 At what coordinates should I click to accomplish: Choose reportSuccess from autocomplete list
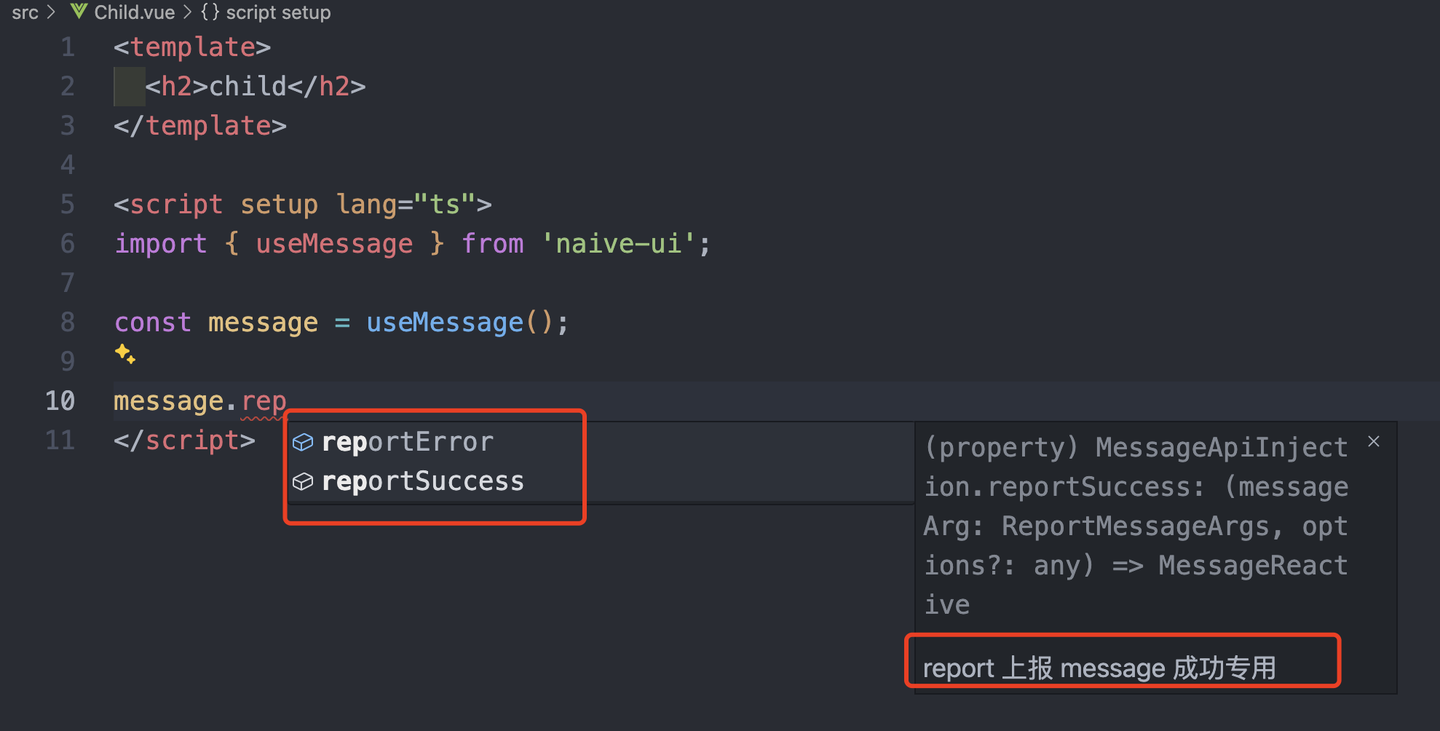pyautogui.click(x=423, y=482)
